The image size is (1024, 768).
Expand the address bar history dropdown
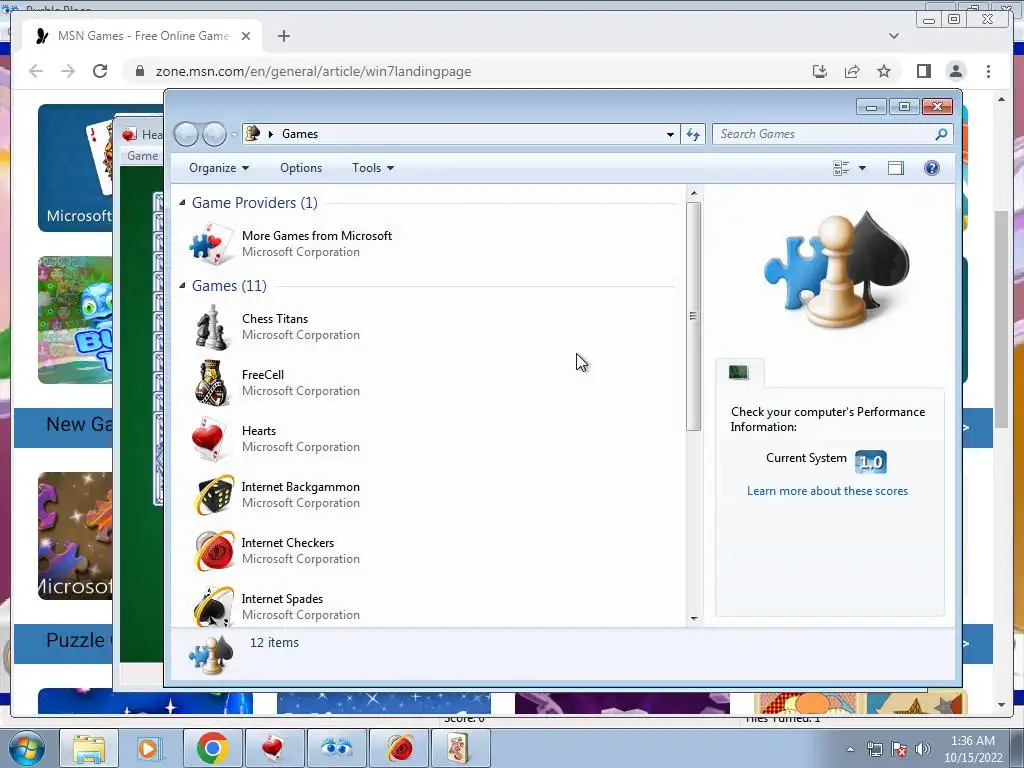click(670, 135)
